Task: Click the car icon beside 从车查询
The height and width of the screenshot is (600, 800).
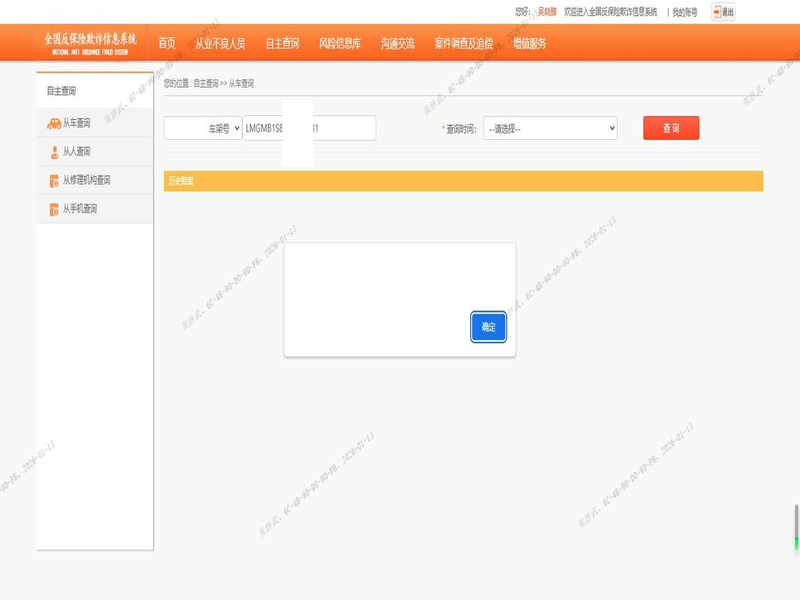Action: (53, 124)
